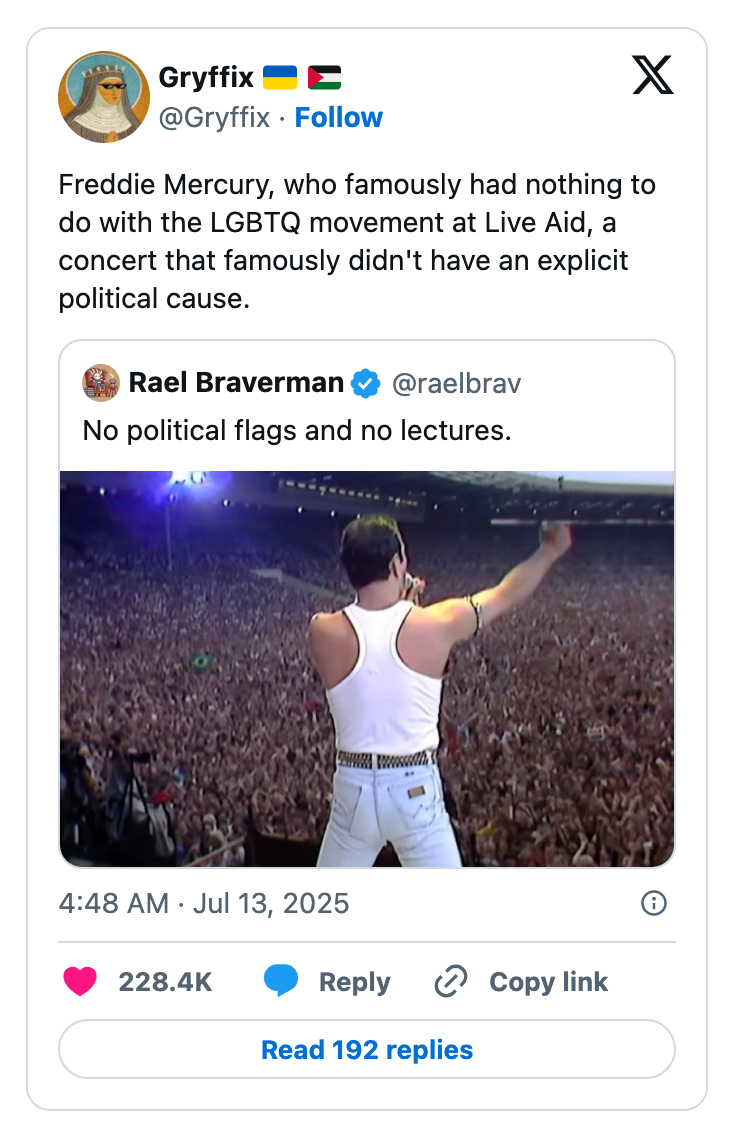Open the tweet info circle icon
The height and width of the screenshot is (1134, 736).
(x=653, y=904)
